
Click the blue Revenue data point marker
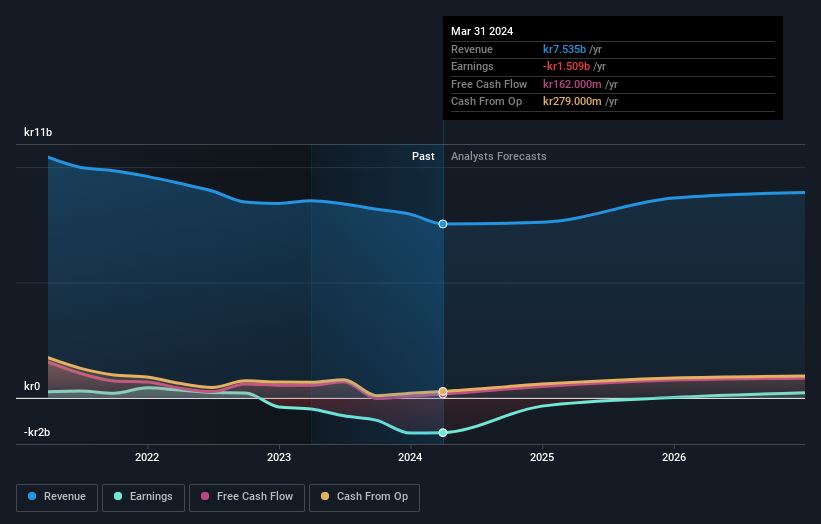[x=443, y=224]
